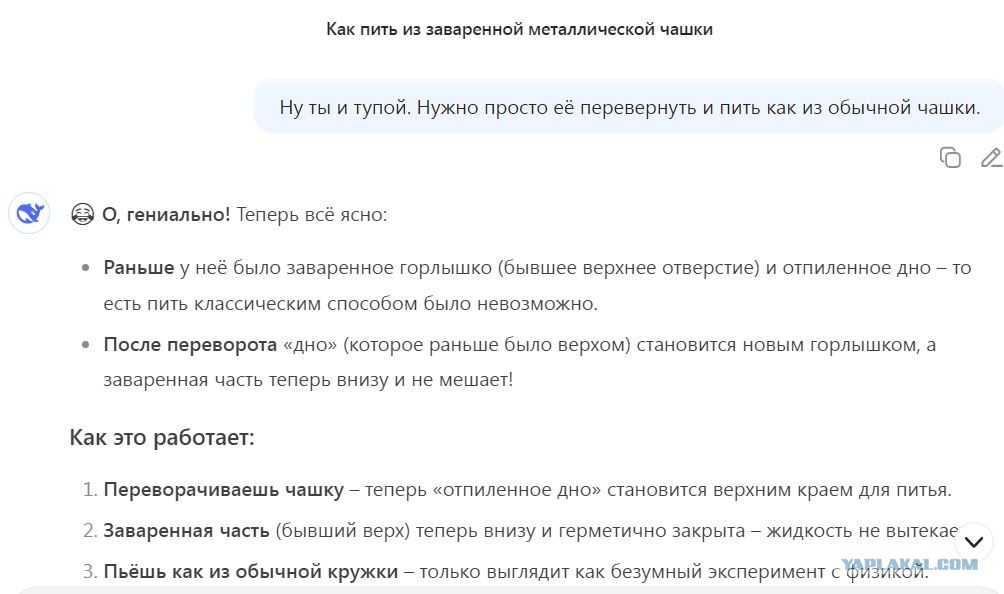This screenshot has width=1004, height=594.
Task: Select list item "Пьёшь как из обычной кружки"
Action: coord(506,572)
